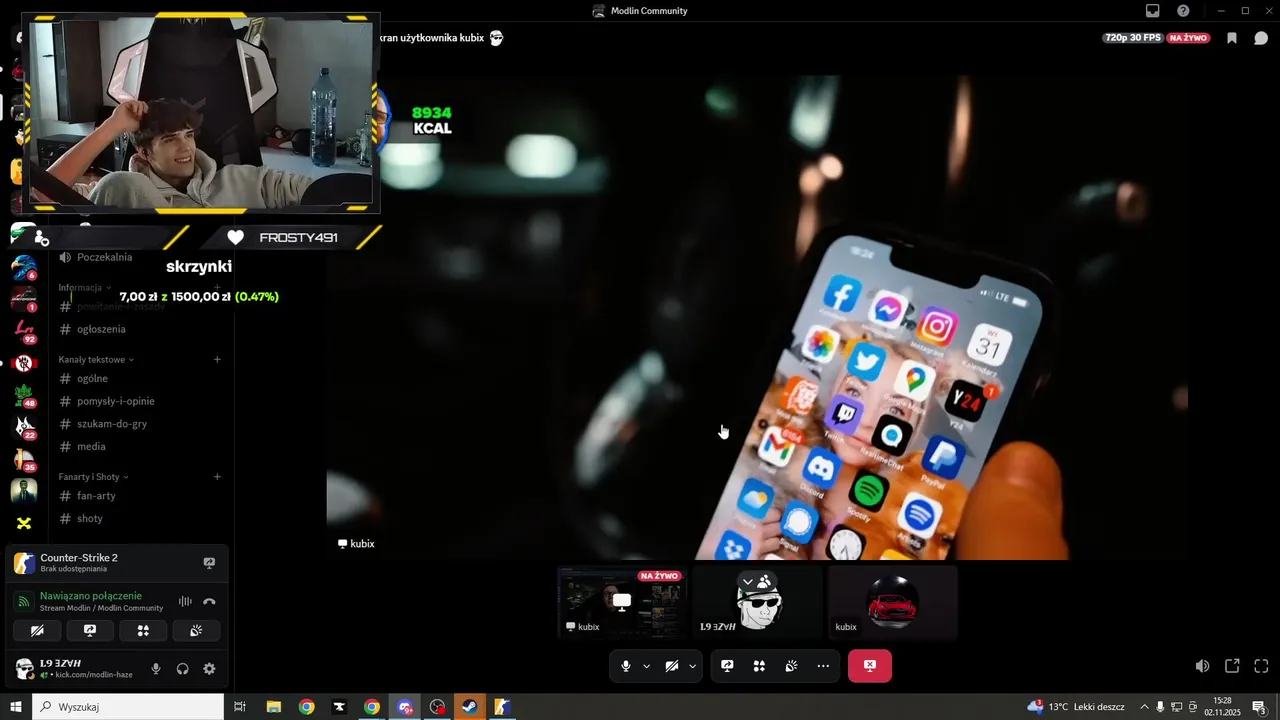Open the soundboard in the voice panel
The image size is (1280, 720).
(196, 631)
